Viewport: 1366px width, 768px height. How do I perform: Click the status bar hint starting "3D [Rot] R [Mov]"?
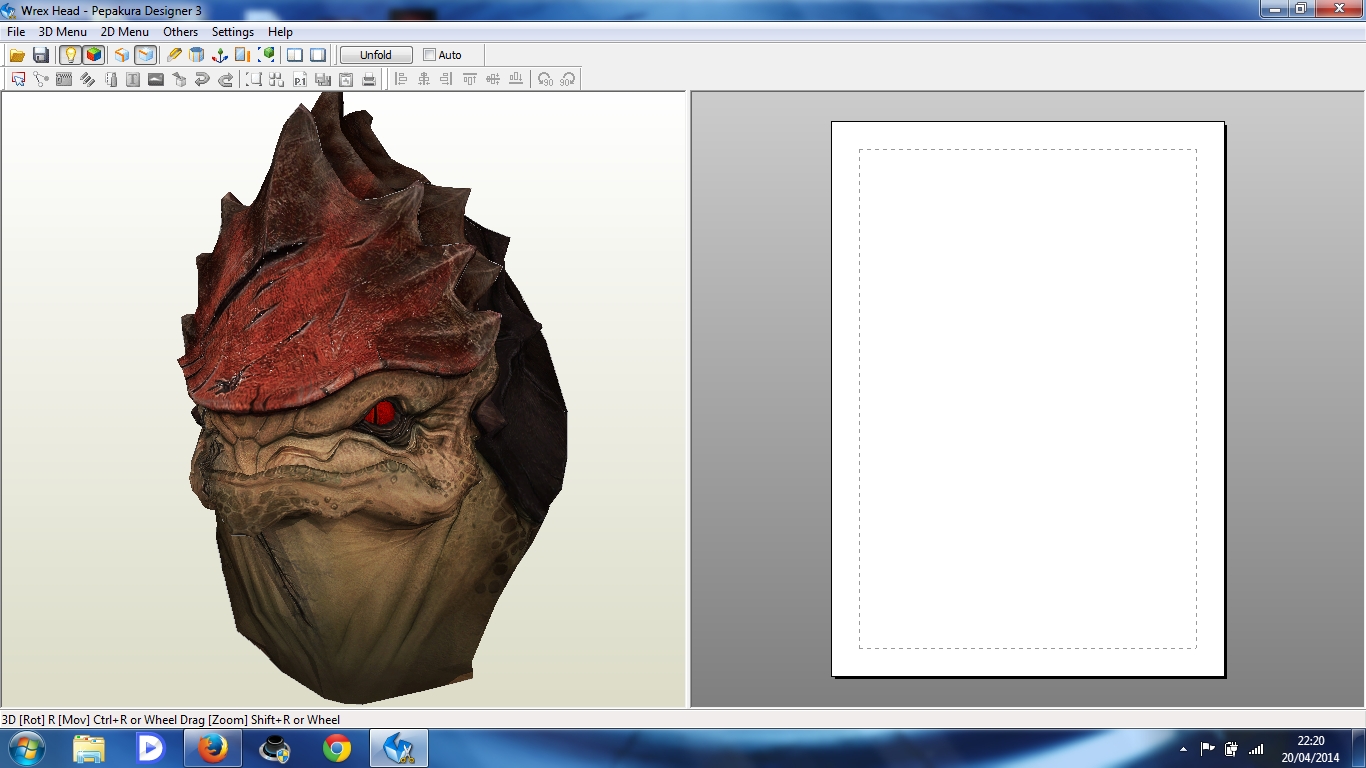[171, 720]
